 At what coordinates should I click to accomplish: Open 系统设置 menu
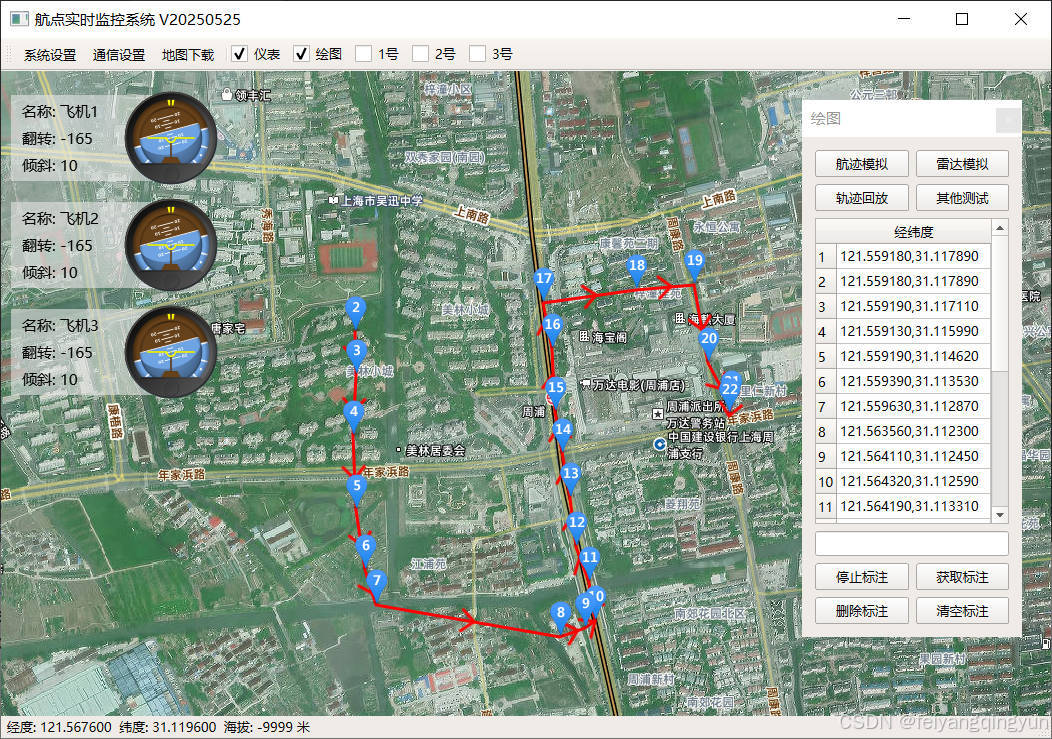tap(50, 55)
